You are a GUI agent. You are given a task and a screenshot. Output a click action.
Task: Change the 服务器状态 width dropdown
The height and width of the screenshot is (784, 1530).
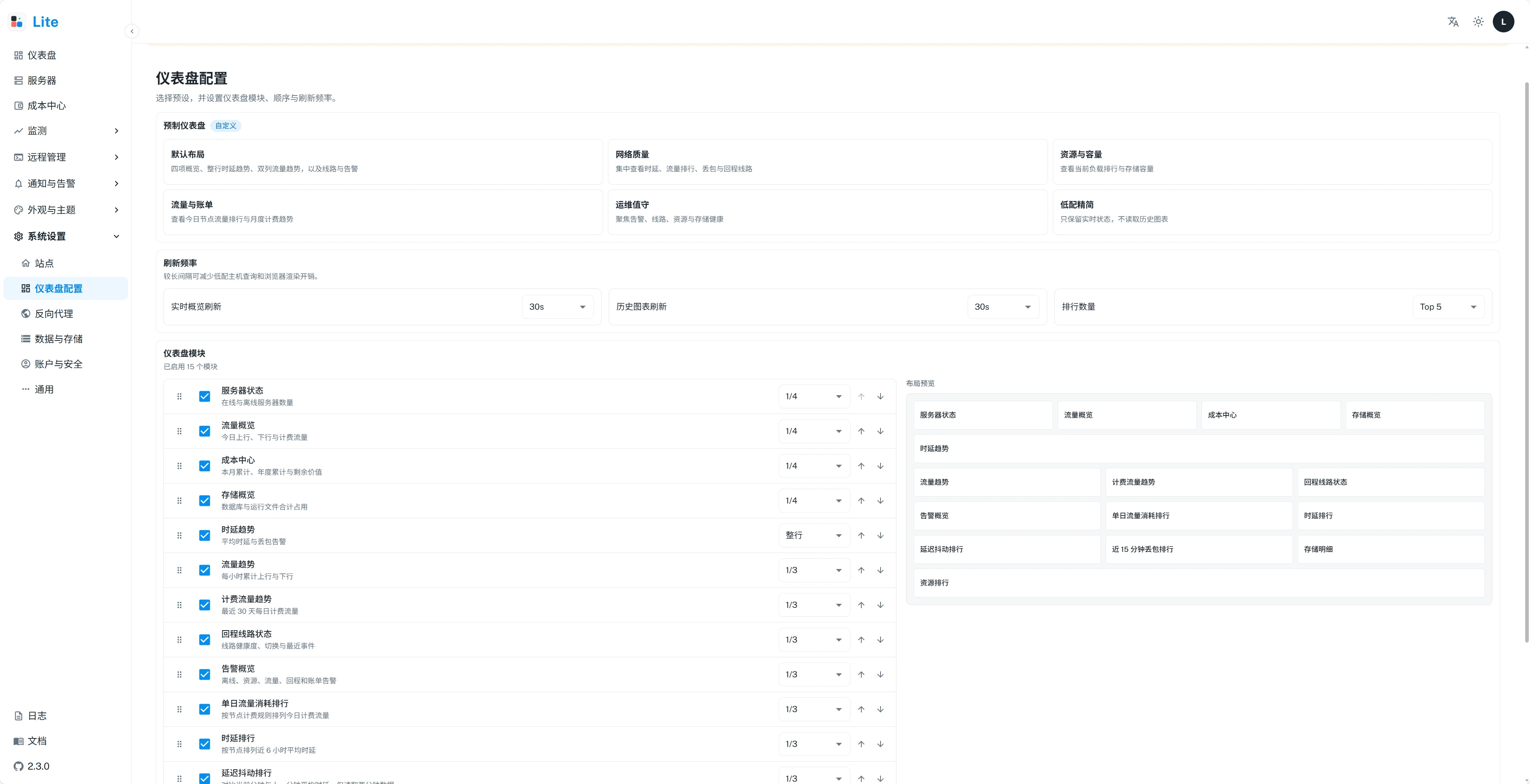pyautogui.click(x=814, y=396)
